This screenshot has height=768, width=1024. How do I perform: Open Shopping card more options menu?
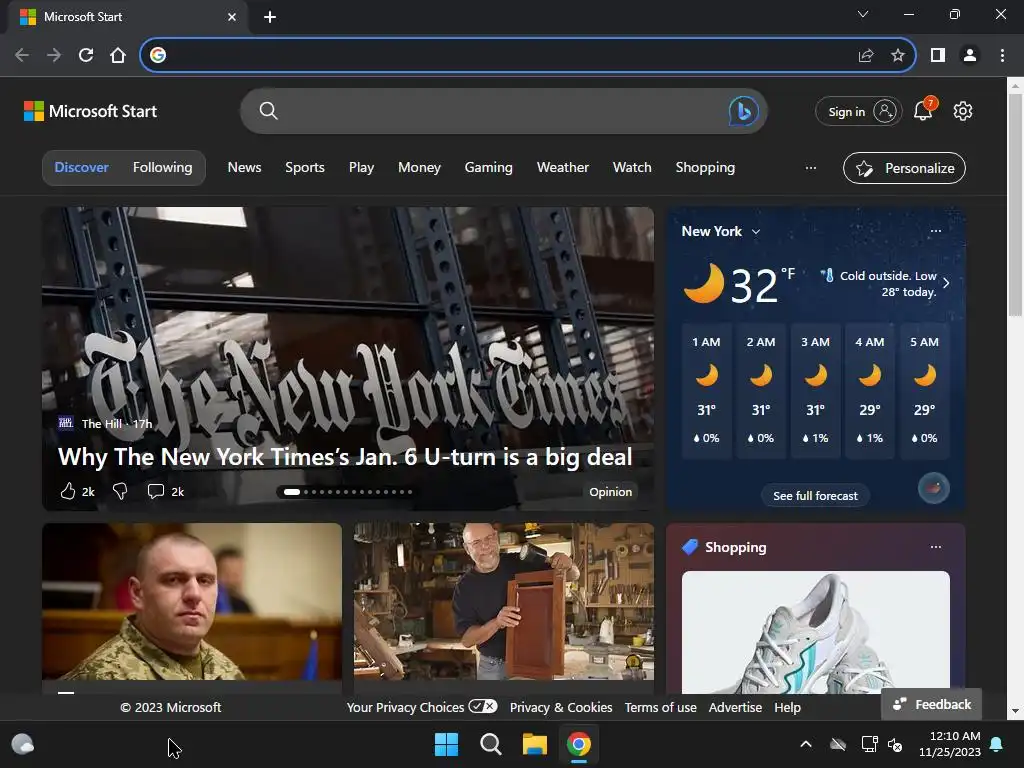936,547
